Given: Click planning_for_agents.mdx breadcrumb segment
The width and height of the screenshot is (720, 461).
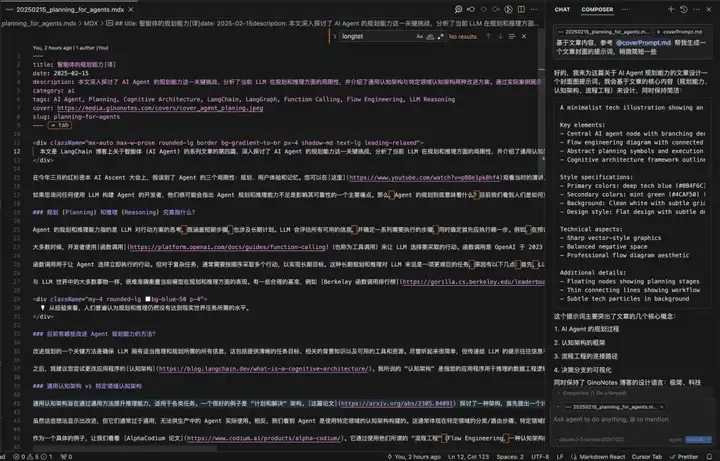Looking at the screenshot, I should coord(39,23).
